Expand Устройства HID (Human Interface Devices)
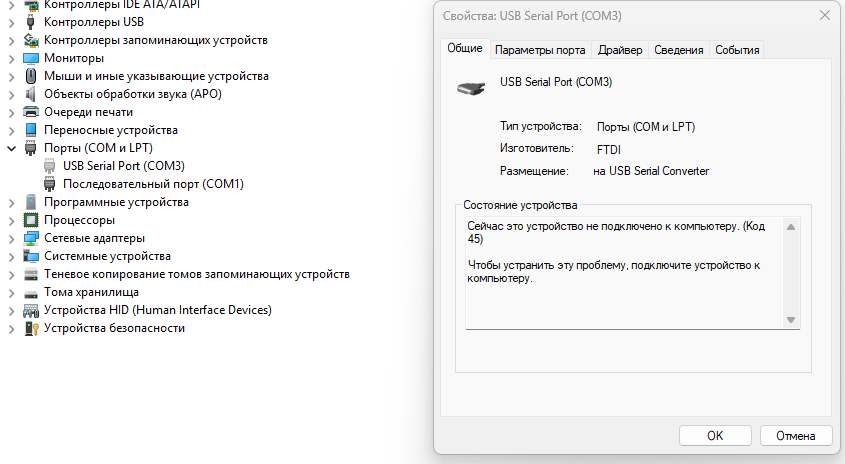The image size is (845, 464). (11, 310)
